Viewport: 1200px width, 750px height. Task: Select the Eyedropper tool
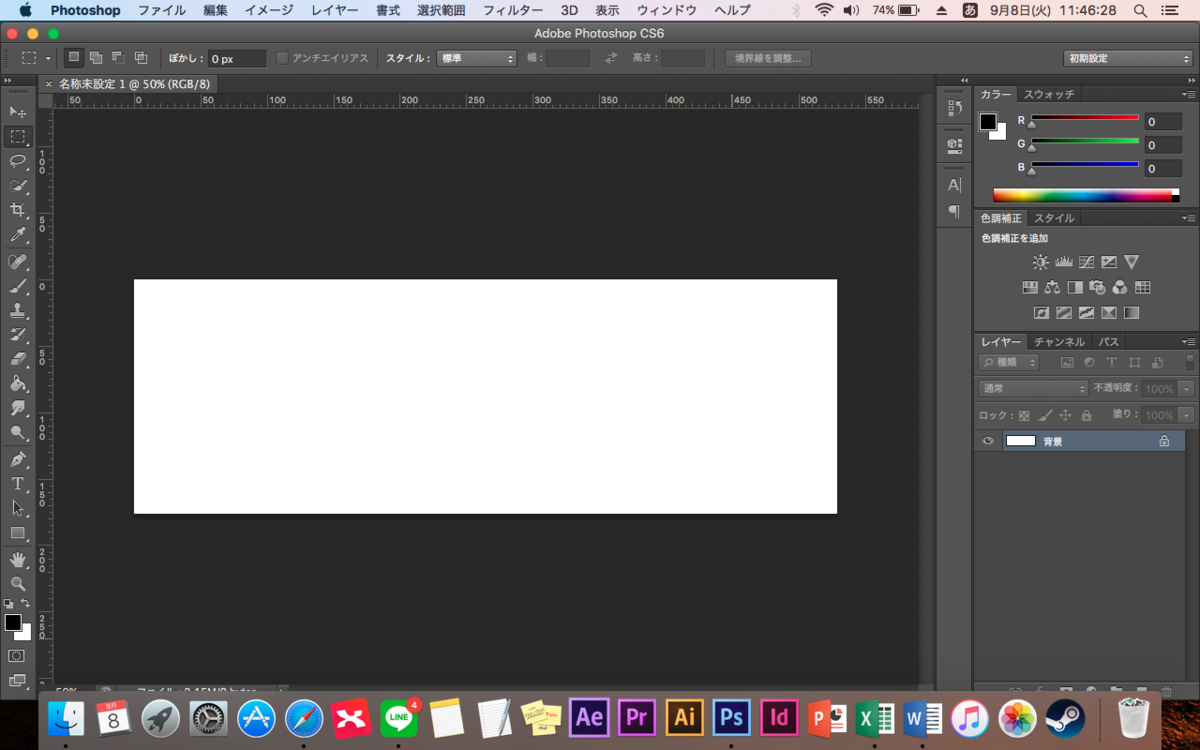coord(18,236)
